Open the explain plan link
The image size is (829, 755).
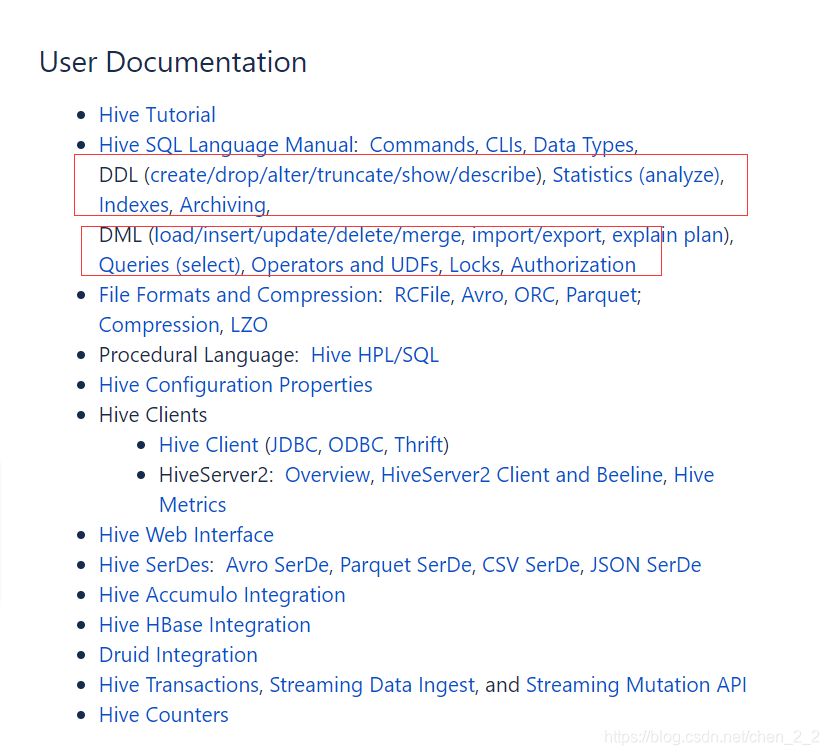tap(668, 235)
